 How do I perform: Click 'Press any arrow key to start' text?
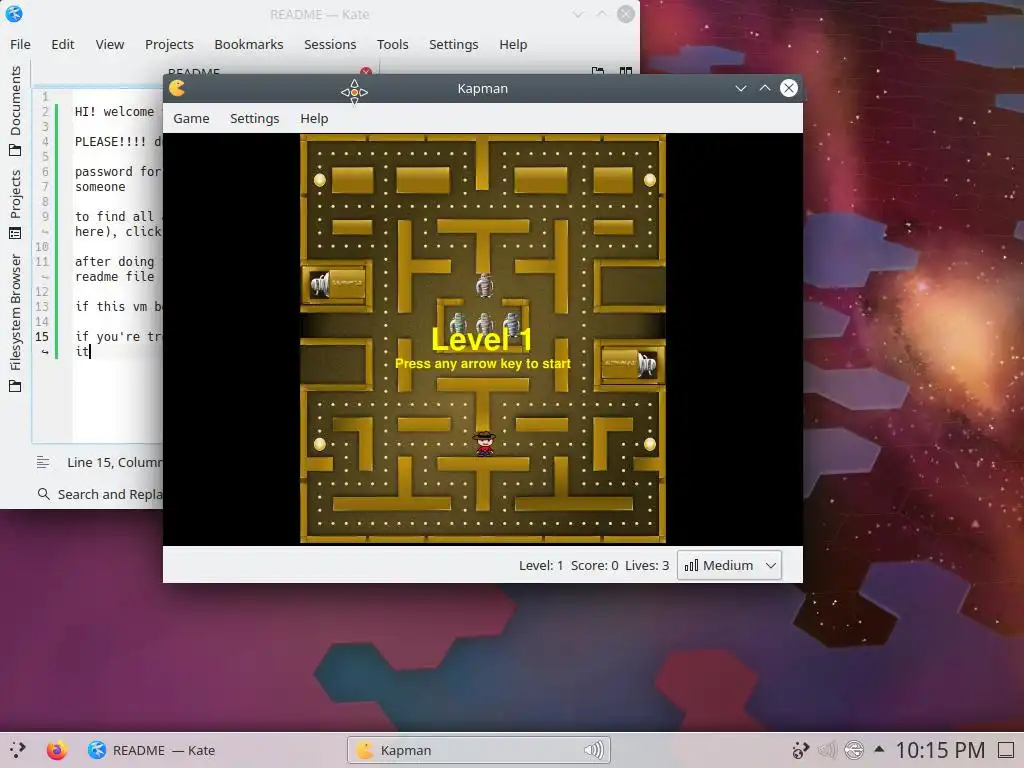(483, 364)
